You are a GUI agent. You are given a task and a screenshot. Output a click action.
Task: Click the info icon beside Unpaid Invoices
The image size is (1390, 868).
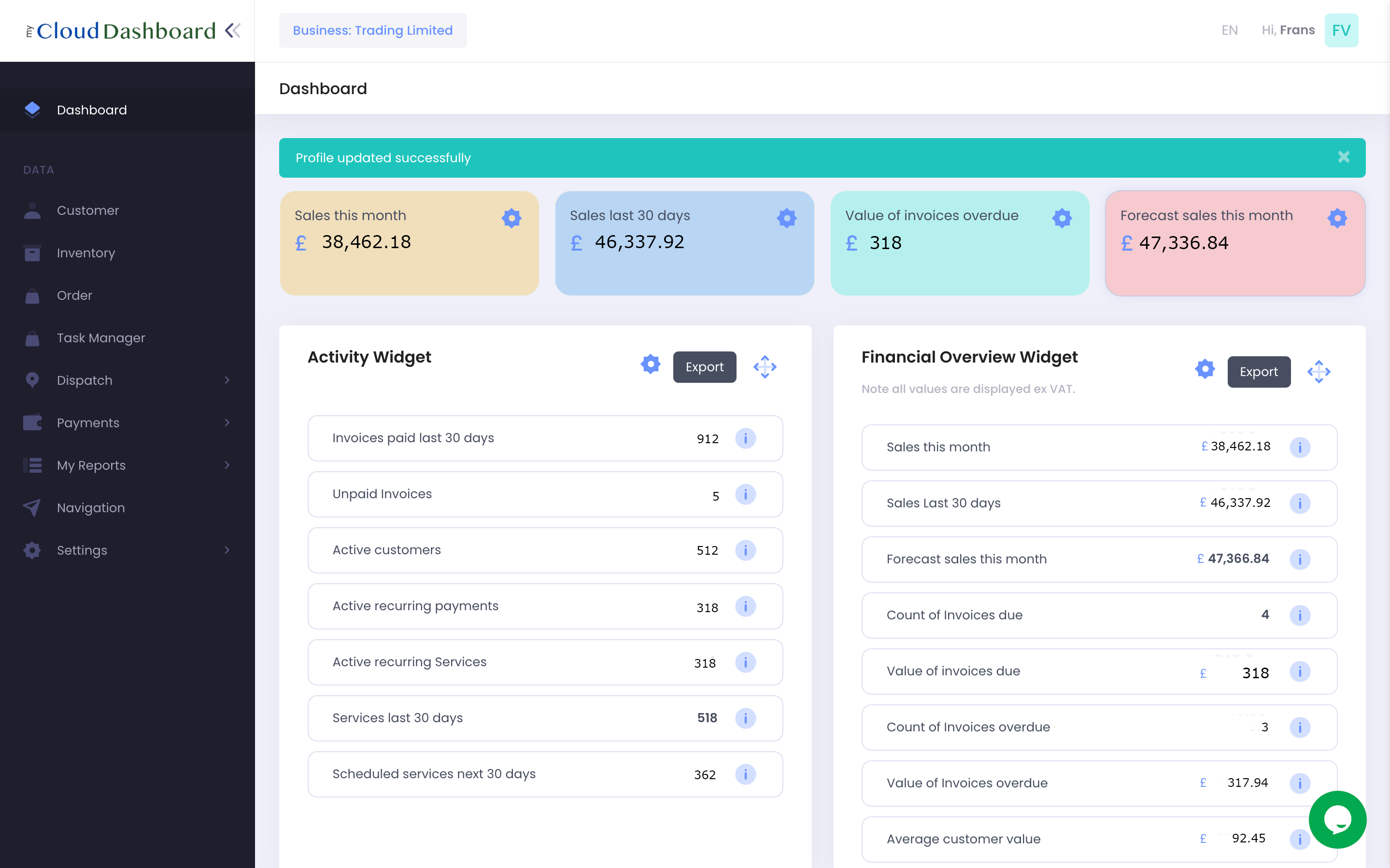746,494
